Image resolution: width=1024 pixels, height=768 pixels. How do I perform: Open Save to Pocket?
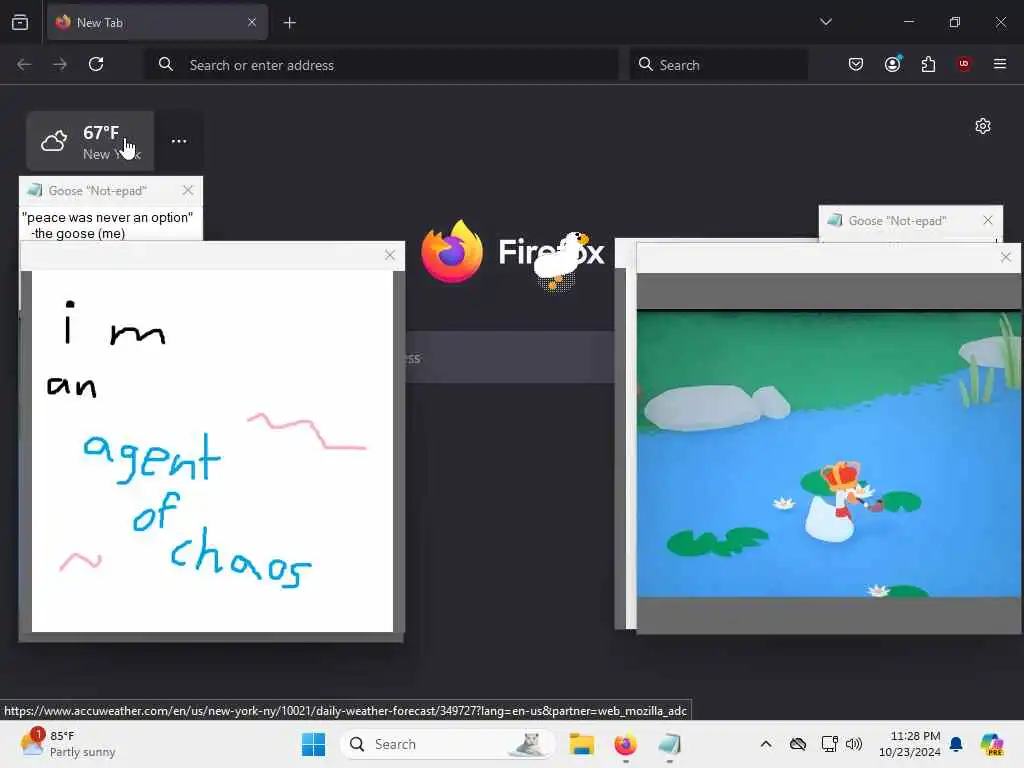[x=856, y=64]
